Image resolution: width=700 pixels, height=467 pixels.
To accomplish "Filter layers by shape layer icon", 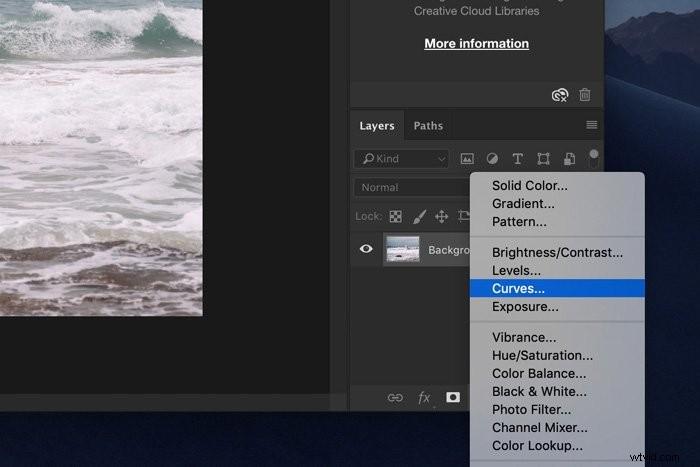I will pyautogui.click(x=543, y=158).
